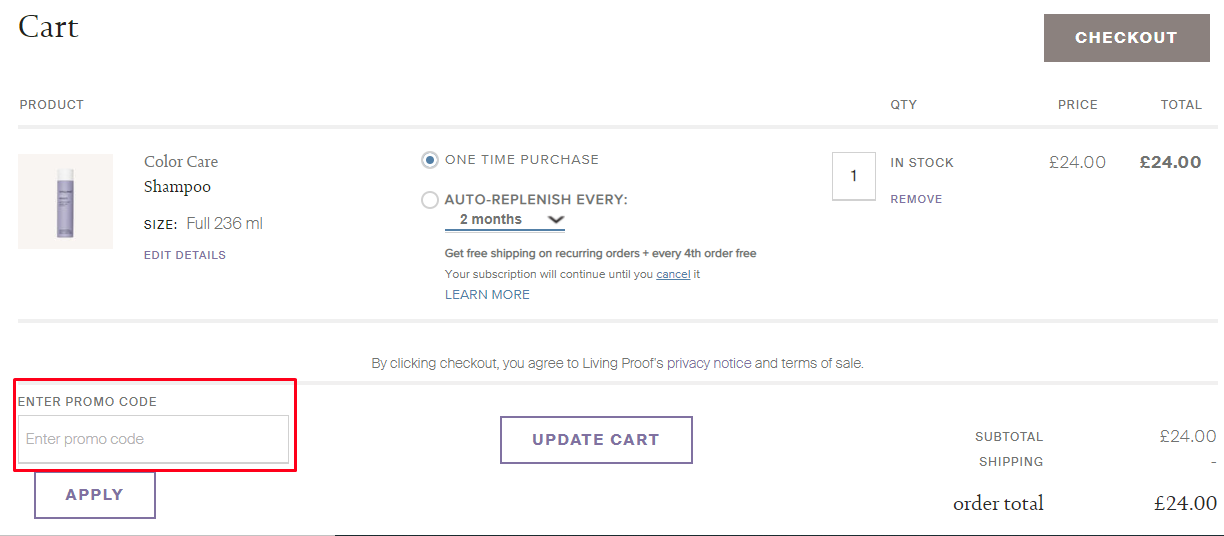Image resolution: width=1224 pixels, height=536 pixels.
Task: Click the cancel subscription link
Action: click(673, 274)
